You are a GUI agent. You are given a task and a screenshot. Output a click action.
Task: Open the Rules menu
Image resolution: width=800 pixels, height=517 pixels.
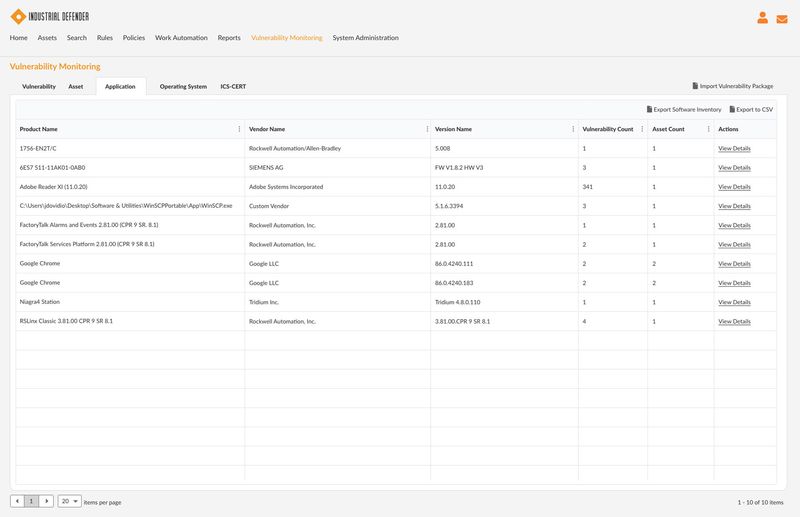(105, 38)
